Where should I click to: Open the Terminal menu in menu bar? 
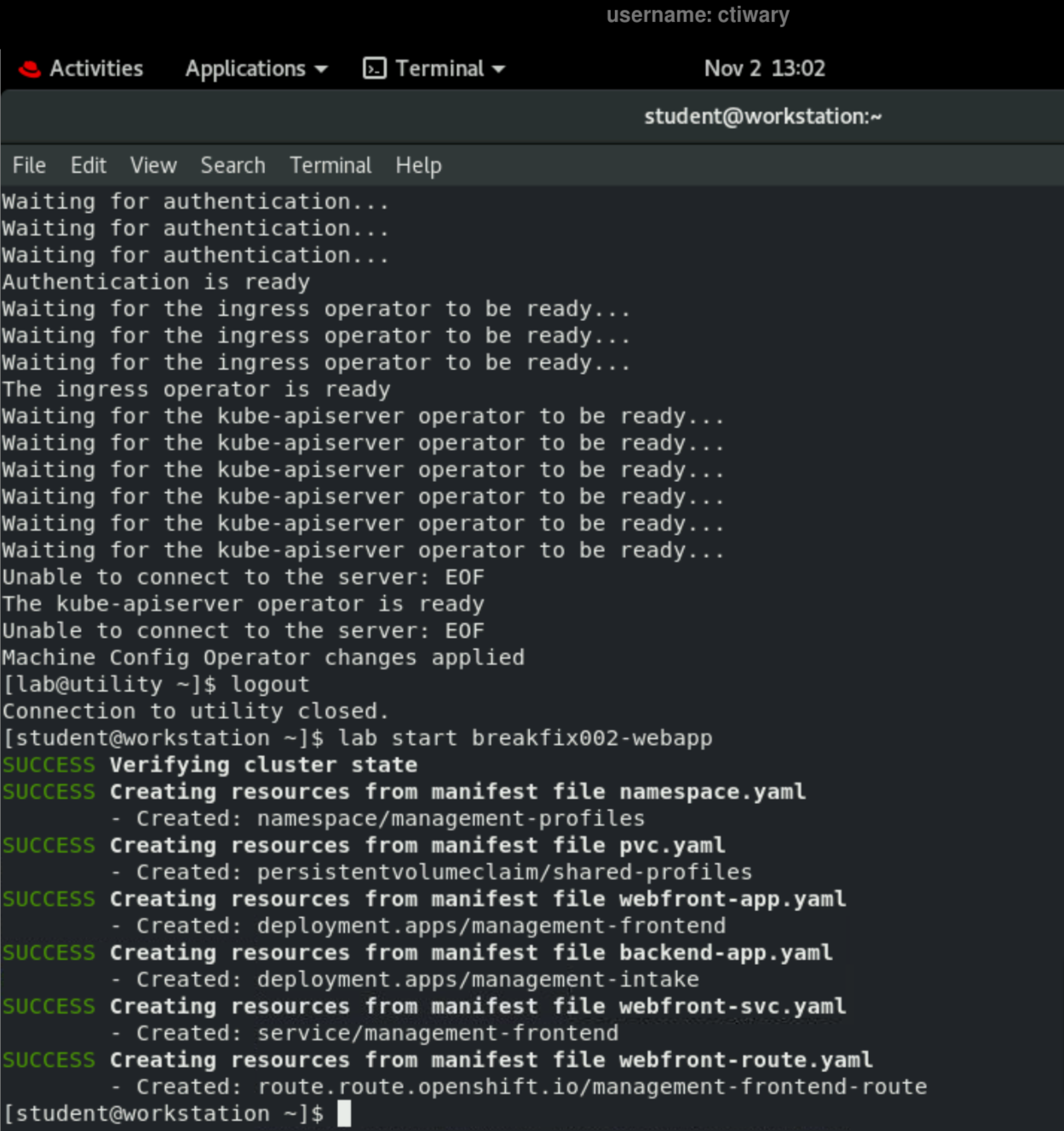pyautogui.click(x=331, y=165)
